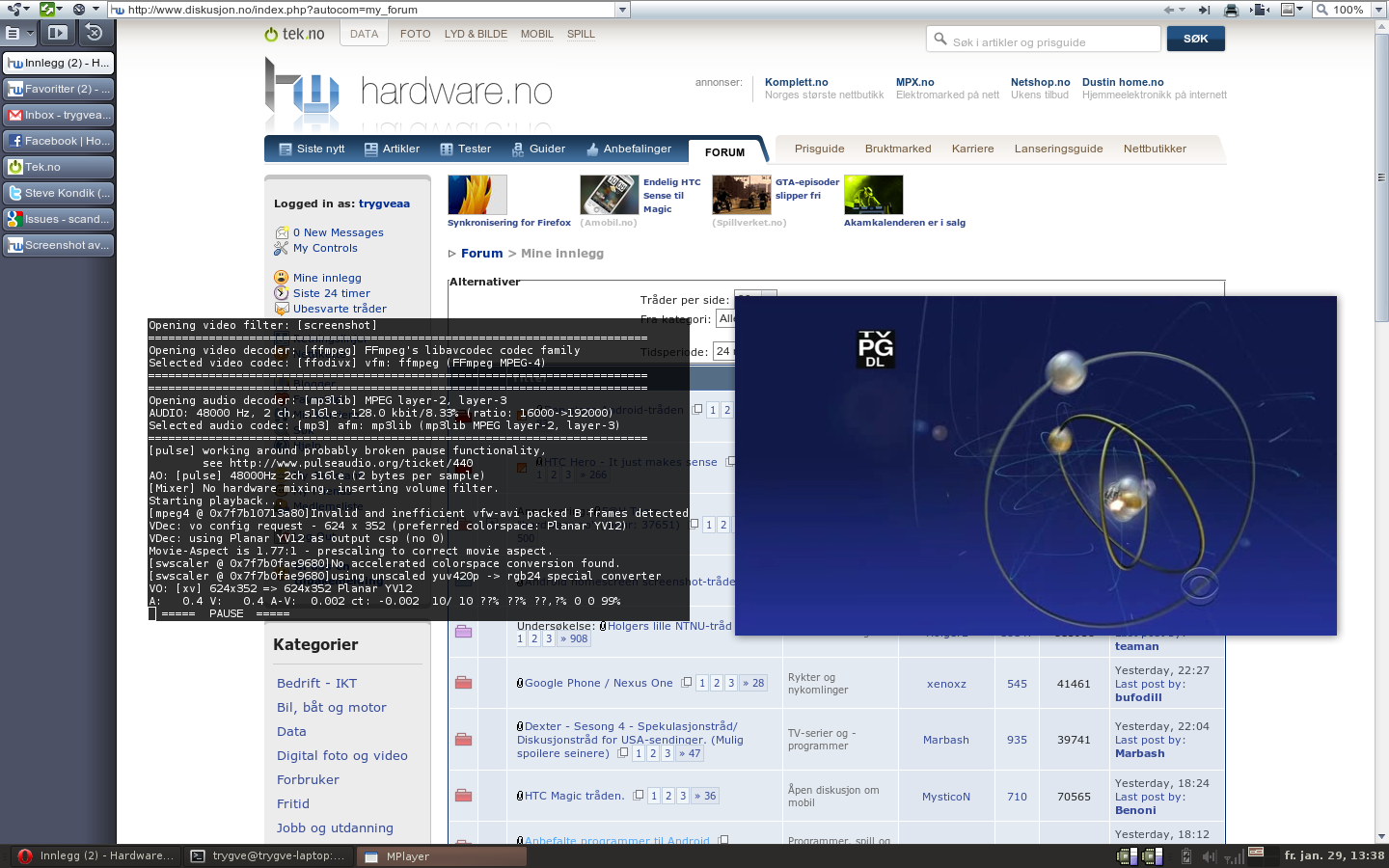1389x868 pixels.
Task: Open dropdown next to the reload icon
Action: pos(62,10)
